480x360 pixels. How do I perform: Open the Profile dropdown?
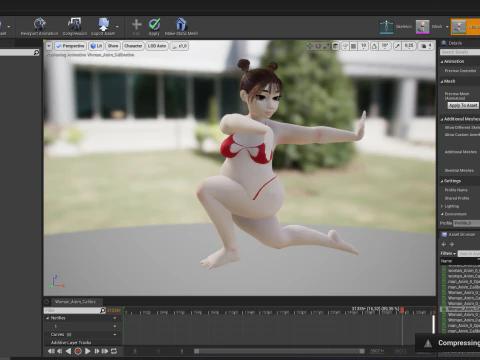click(467, 223)
